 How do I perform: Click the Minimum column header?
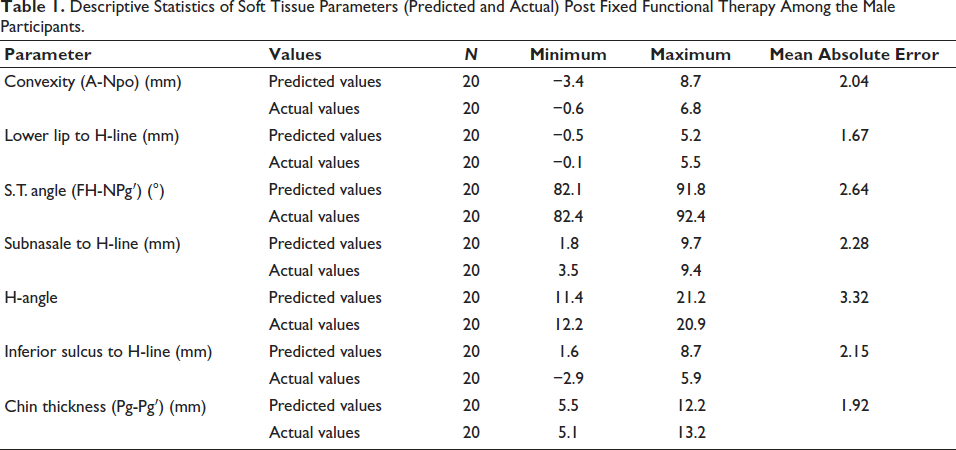[x=568, y=54]
